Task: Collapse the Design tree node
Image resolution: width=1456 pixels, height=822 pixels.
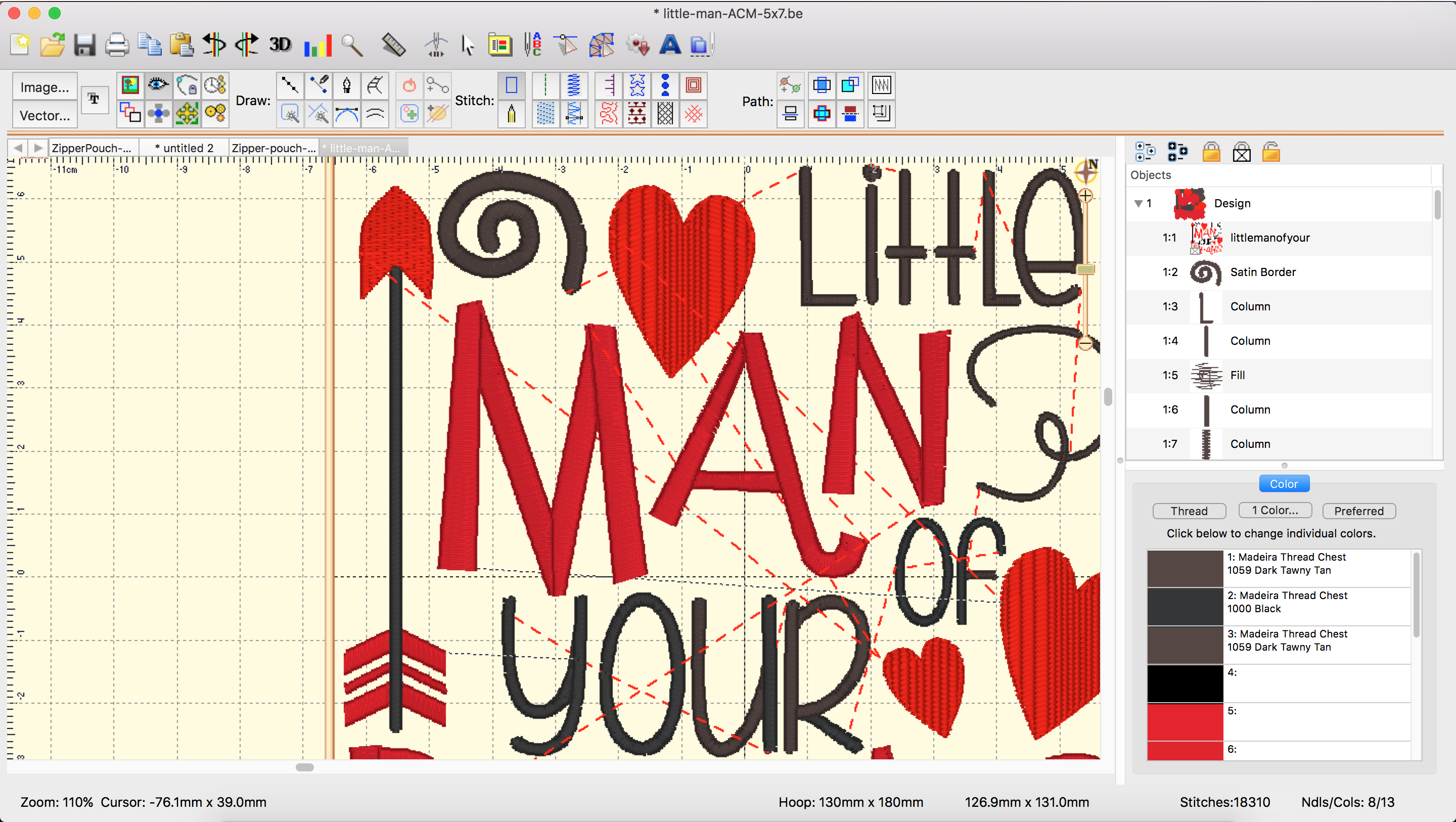Action: click(1139, 204)
